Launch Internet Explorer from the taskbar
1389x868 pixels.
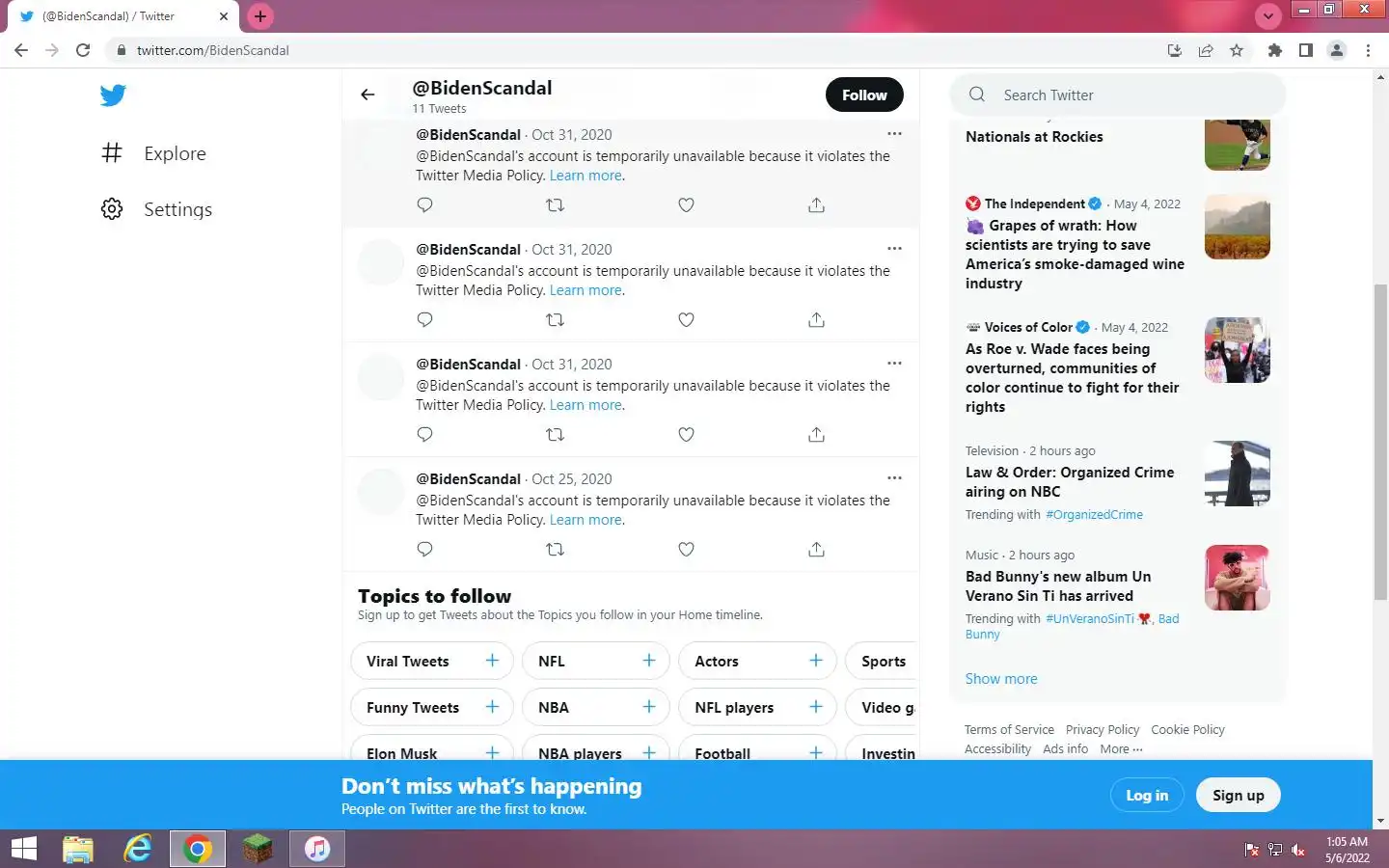pyautogui.click(x=138, y=849)
